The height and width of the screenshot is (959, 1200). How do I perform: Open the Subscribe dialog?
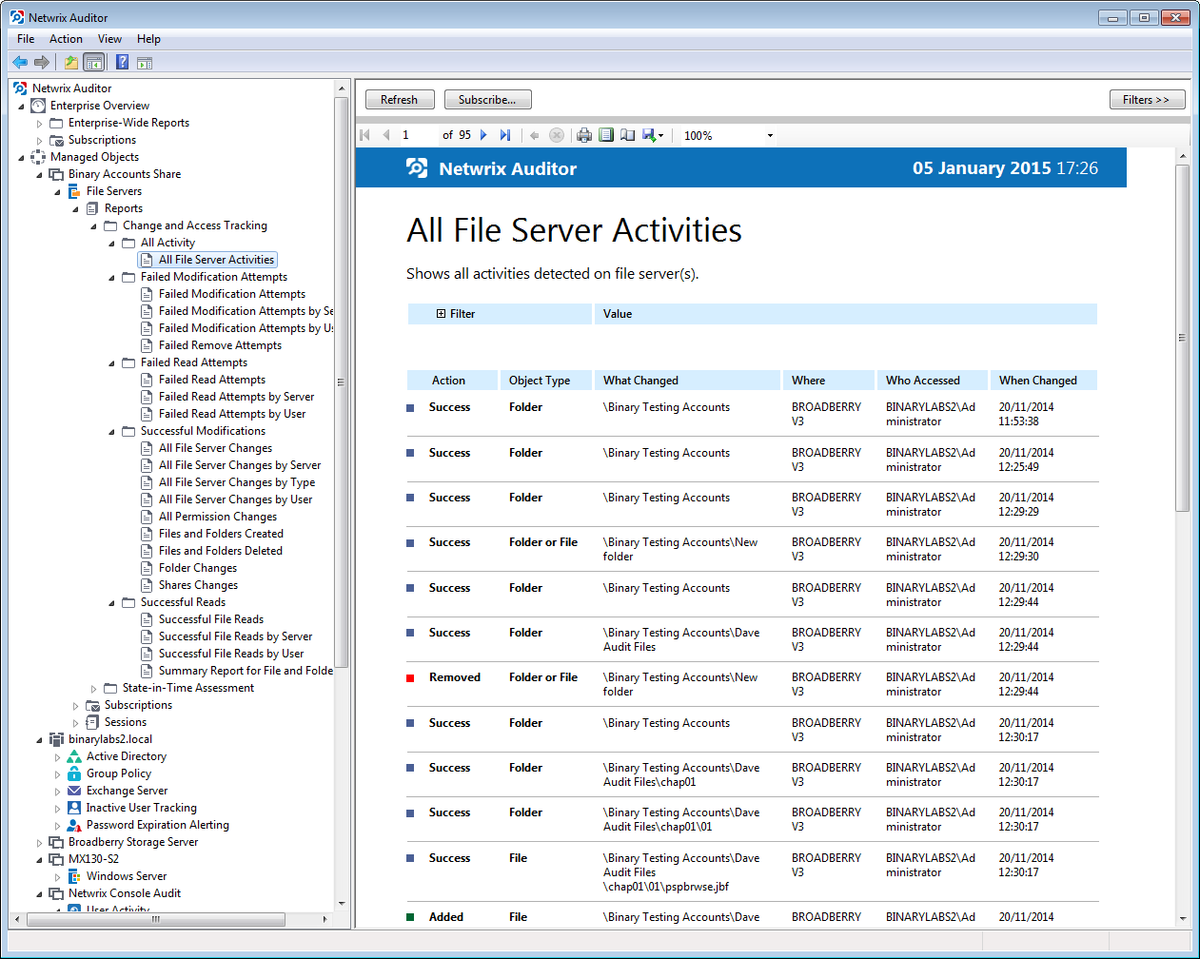click(x=487, y=99)
